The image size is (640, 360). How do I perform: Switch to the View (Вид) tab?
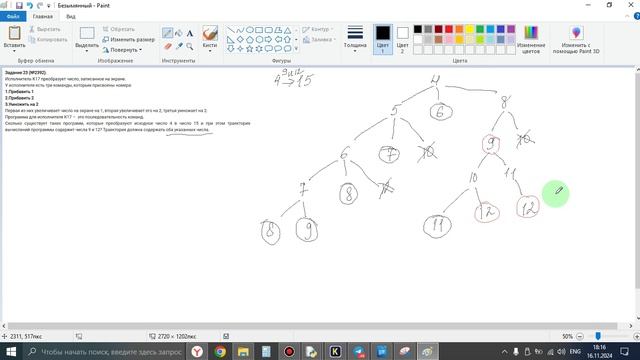[71, 16]
